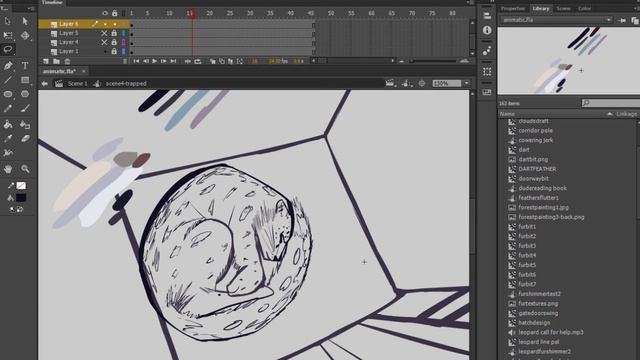
Task: Toggle the lock on Layer 5
Action: tap(114, 33)
